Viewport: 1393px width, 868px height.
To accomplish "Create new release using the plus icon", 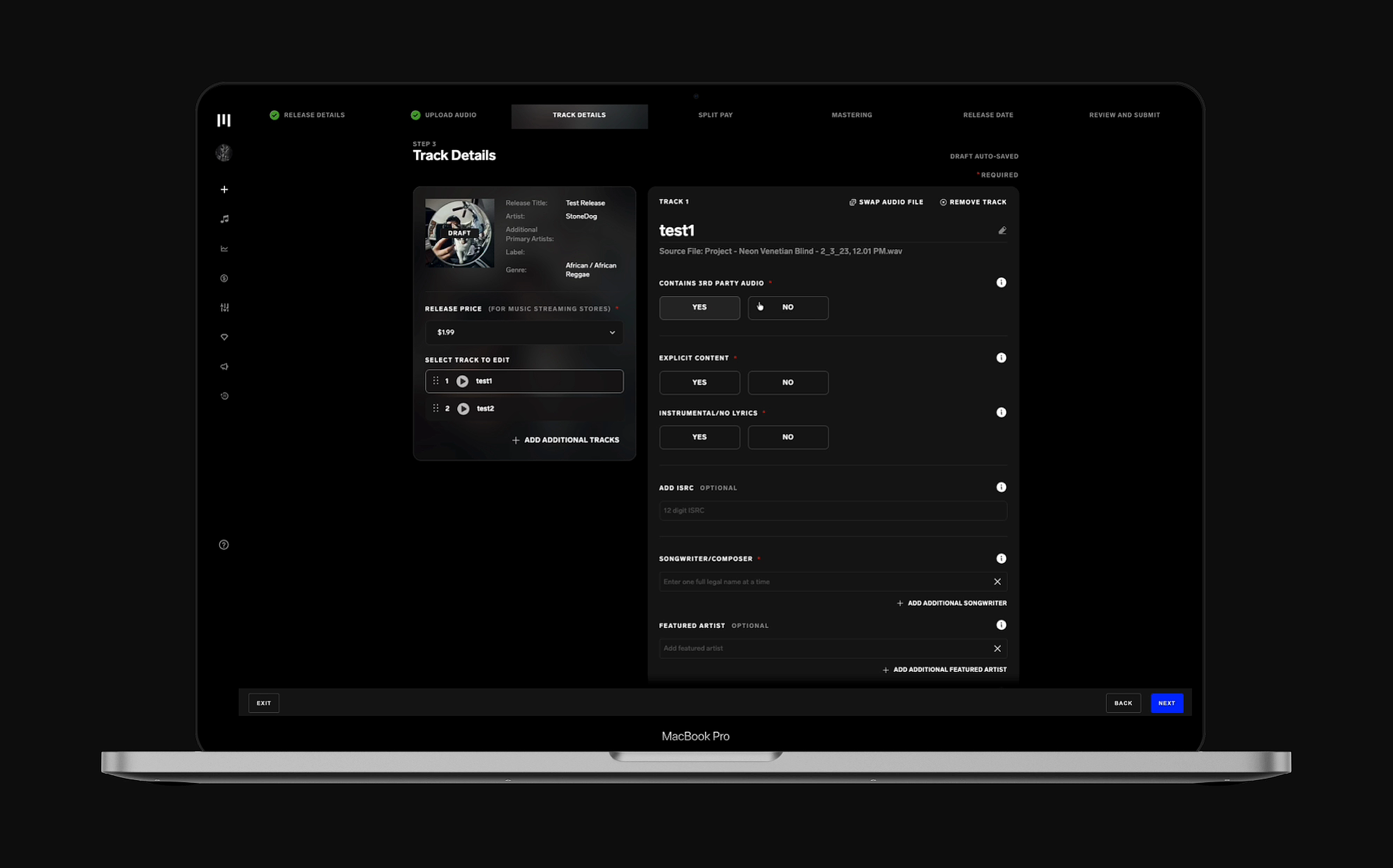I will [x=224, y=189].
